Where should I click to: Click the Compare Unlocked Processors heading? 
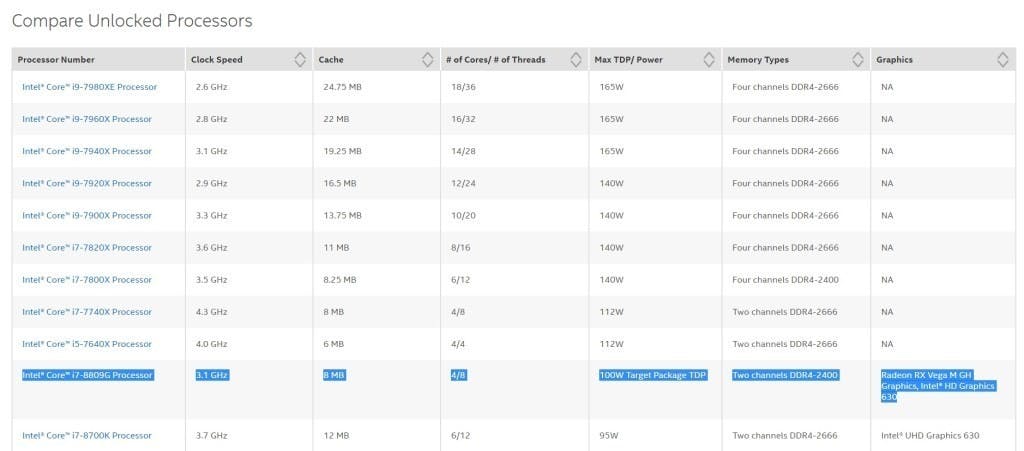132,21
